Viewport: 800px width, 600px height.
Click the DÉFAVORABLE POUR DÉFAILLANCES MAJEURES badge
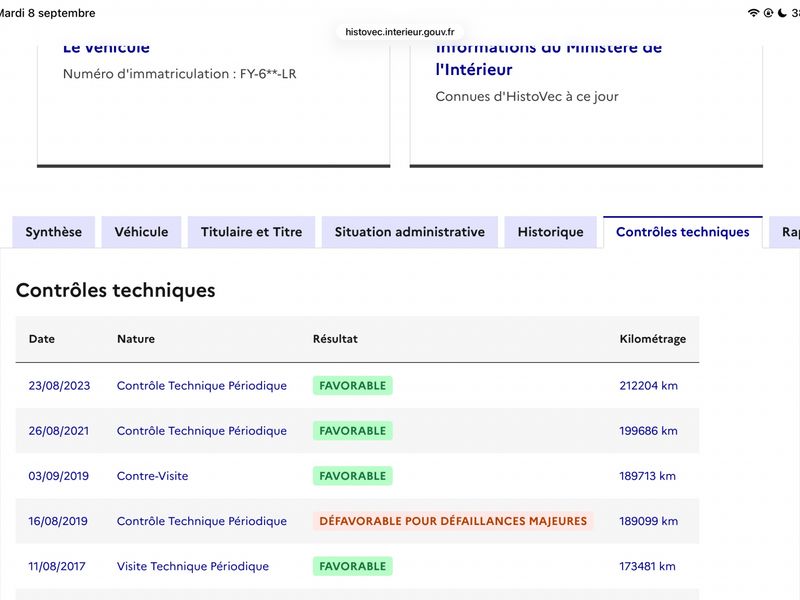(x=453, y=521)
